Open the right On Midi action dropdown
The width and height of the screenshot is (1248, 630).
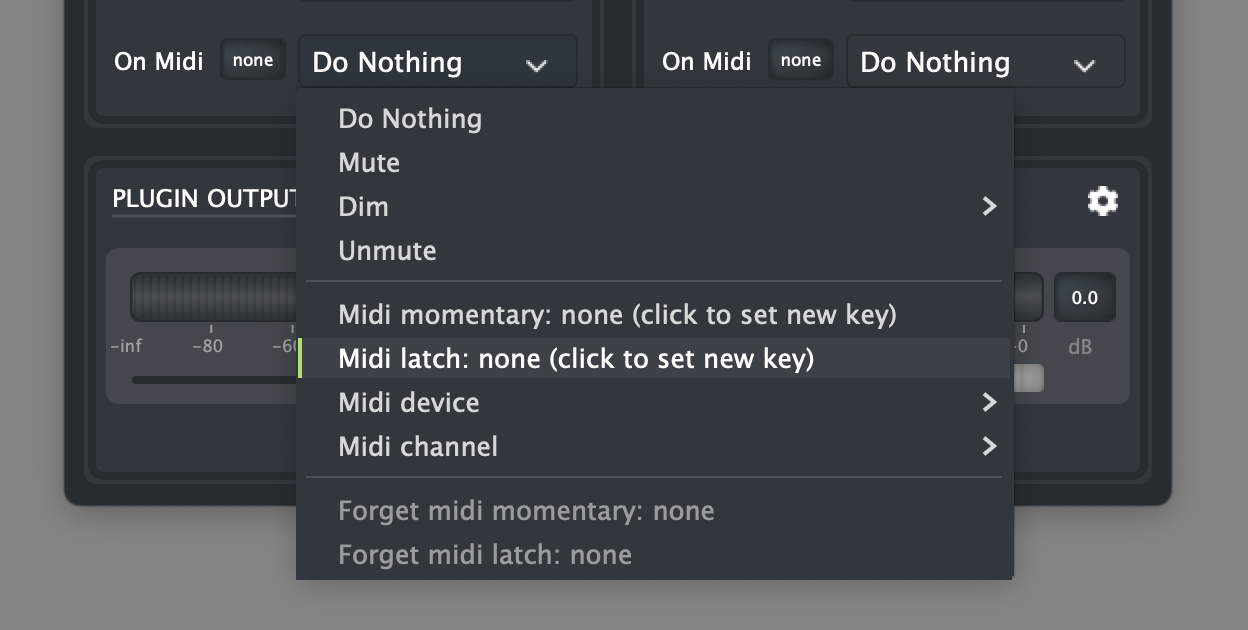(x=985, y=62)
